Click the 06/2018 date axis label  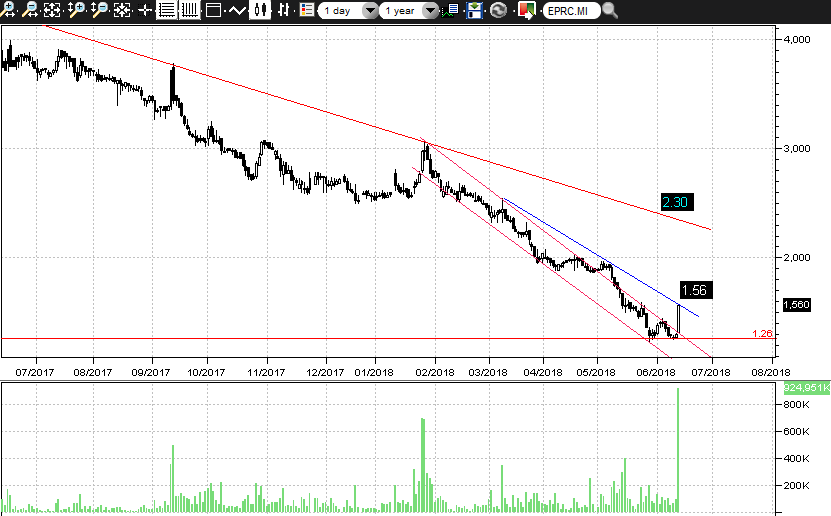click(656, 372)
